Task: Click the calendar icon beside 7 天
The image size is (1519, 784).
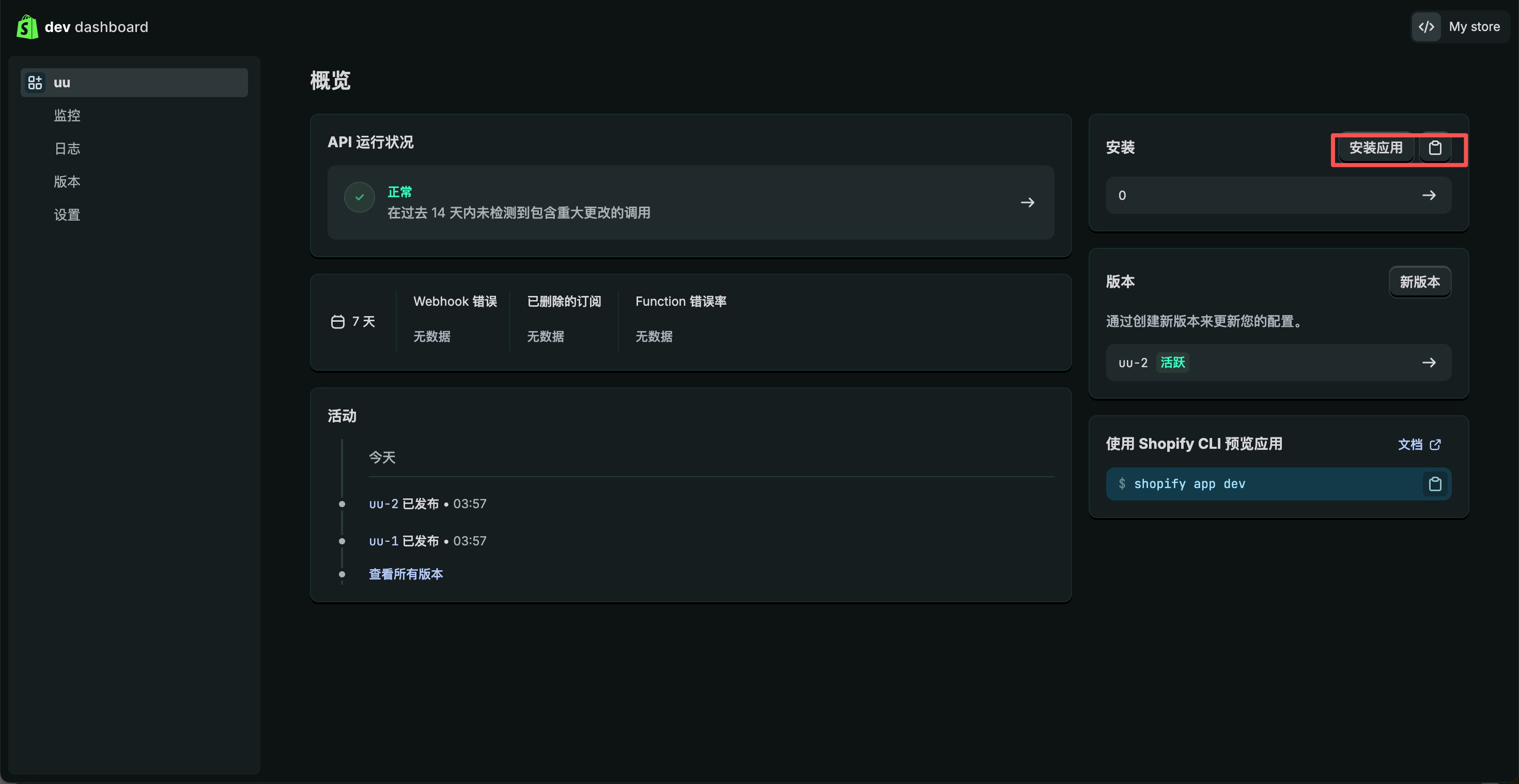Action: [x=337, y=322]
